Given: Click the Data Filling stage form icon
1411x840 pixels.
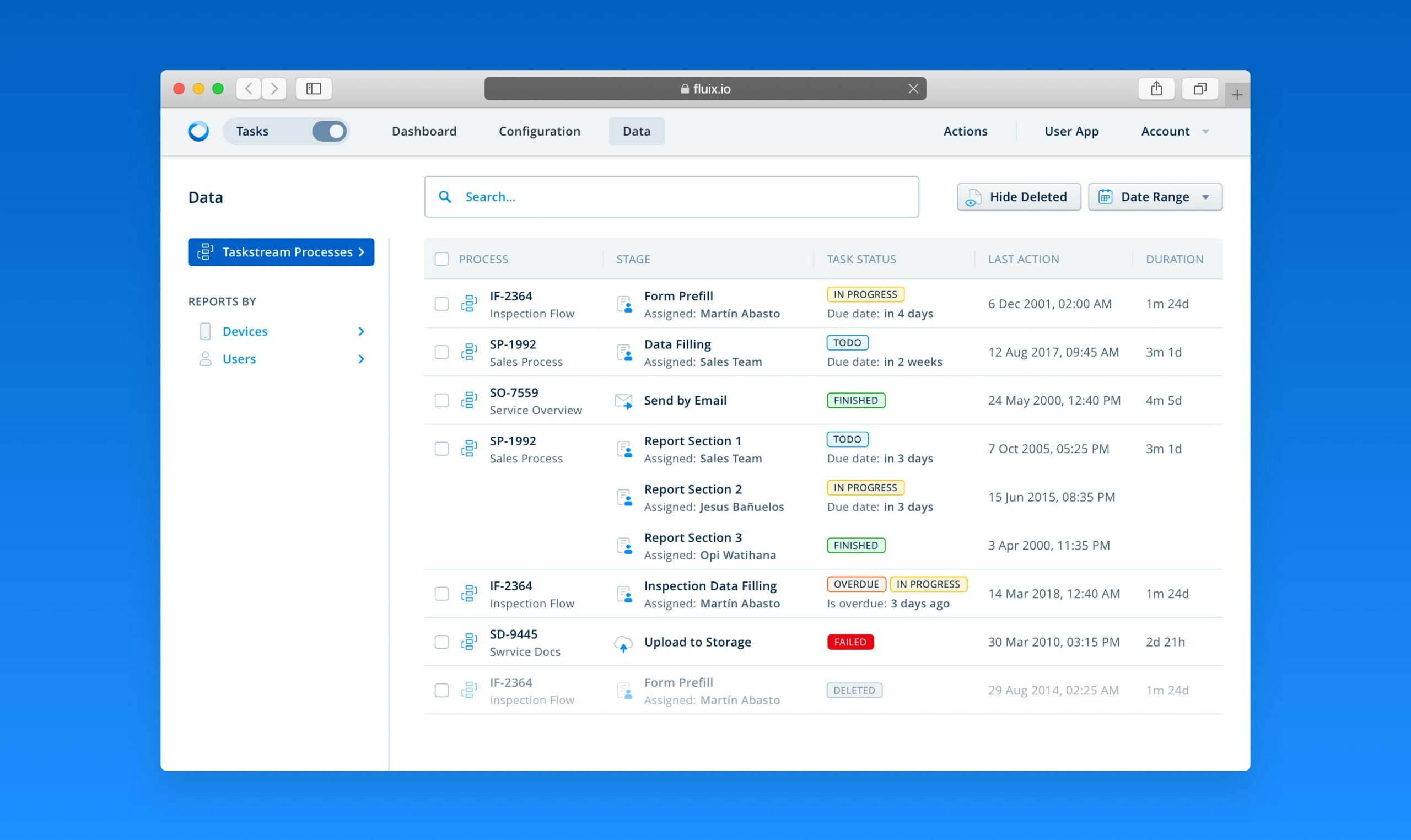Looking at the screenshot, I should 624,353.
